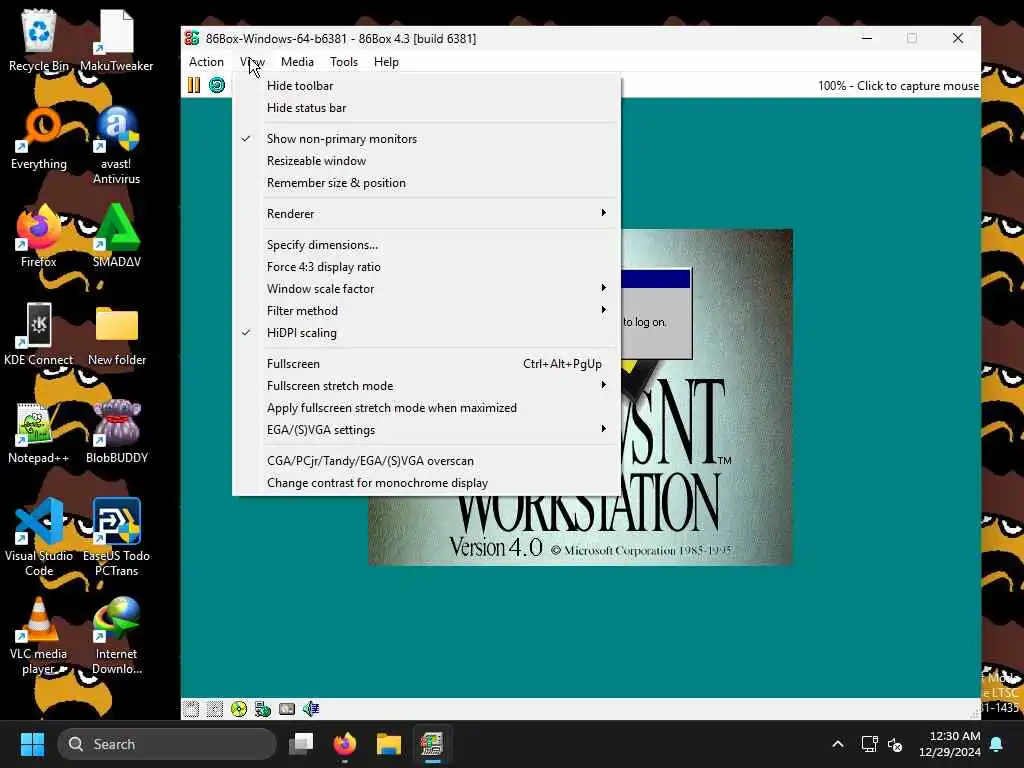Select MakuTweaker desktop shortcut
Screen dimensions: 1024x768
116,41
